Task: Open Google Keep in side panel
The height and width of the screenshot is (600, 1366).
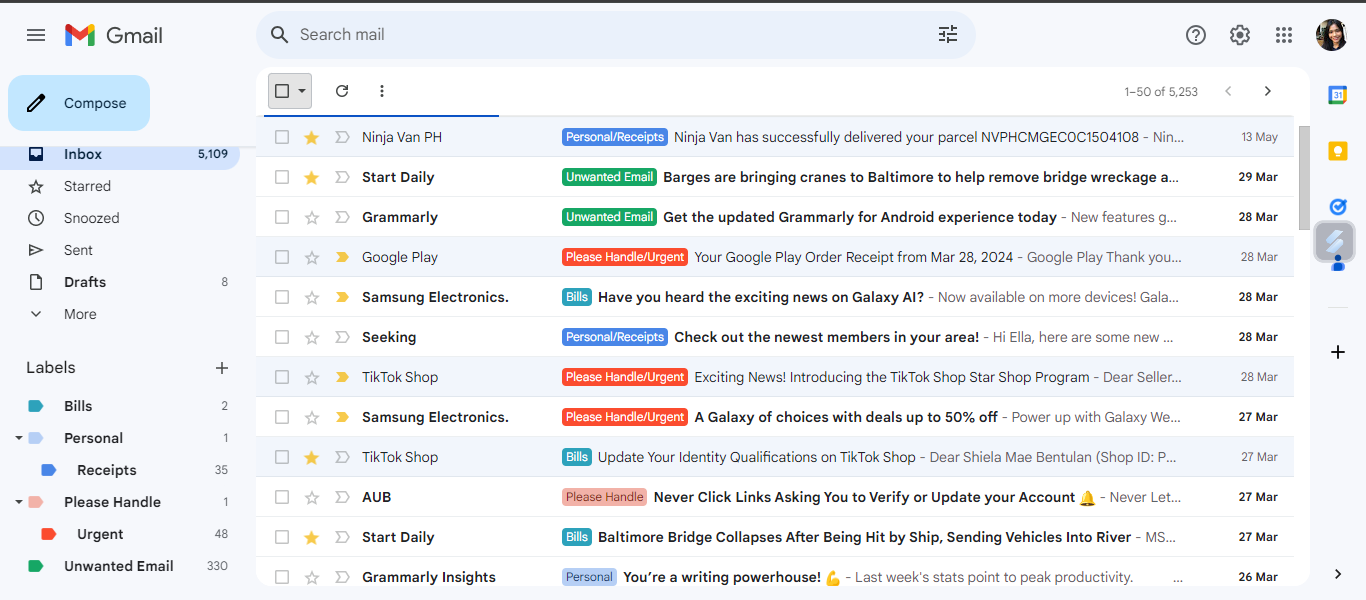Action: coord(1337,151)
